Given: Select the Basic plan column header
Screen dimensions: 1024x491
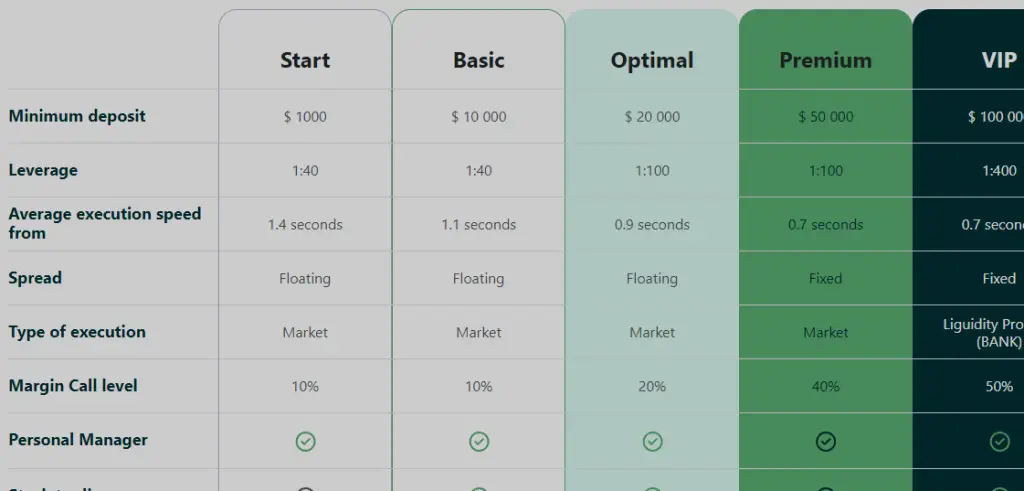Looking at the screenshot, I should point(479,60).
